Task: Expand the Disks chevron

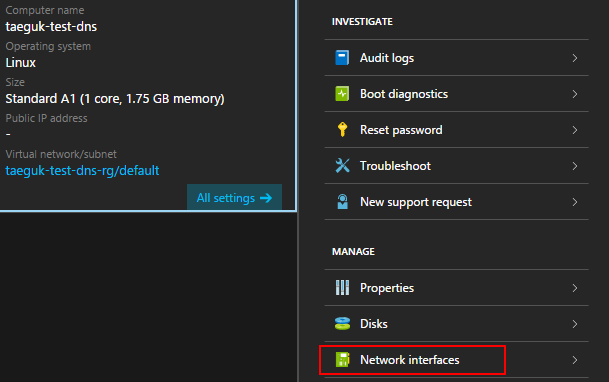Action: tap(575, 324)
